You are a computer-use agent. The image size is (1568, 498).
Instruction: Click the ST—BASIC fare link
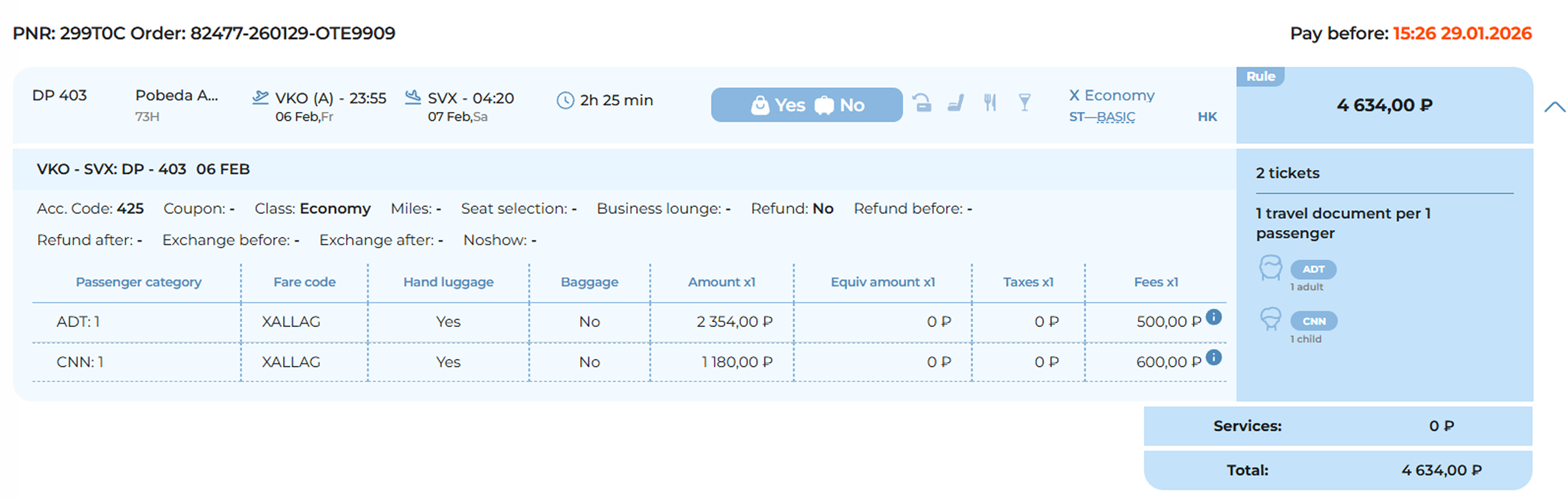coord(1102,117)
